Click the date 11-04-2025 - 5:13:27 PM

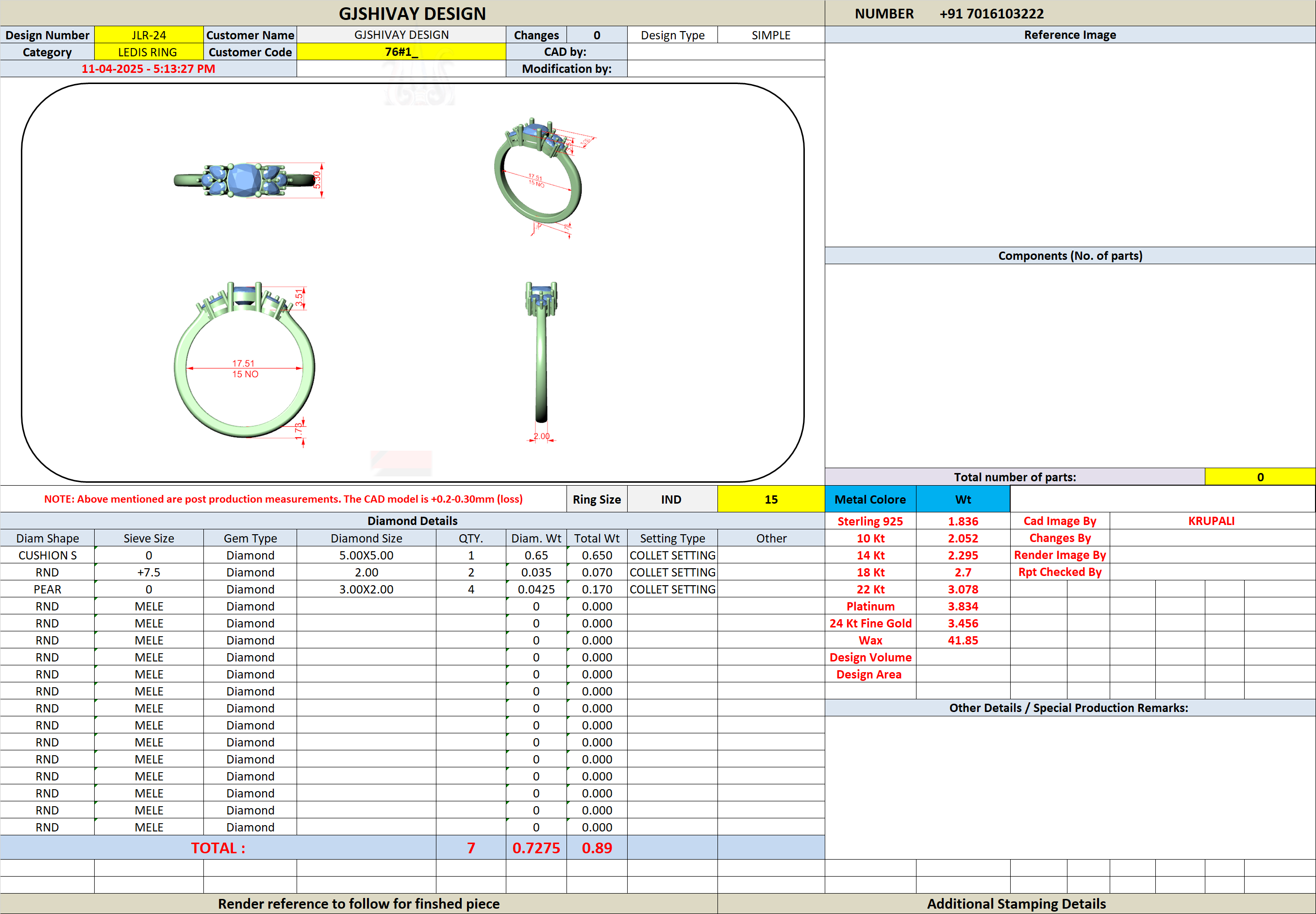pos(148,69)
